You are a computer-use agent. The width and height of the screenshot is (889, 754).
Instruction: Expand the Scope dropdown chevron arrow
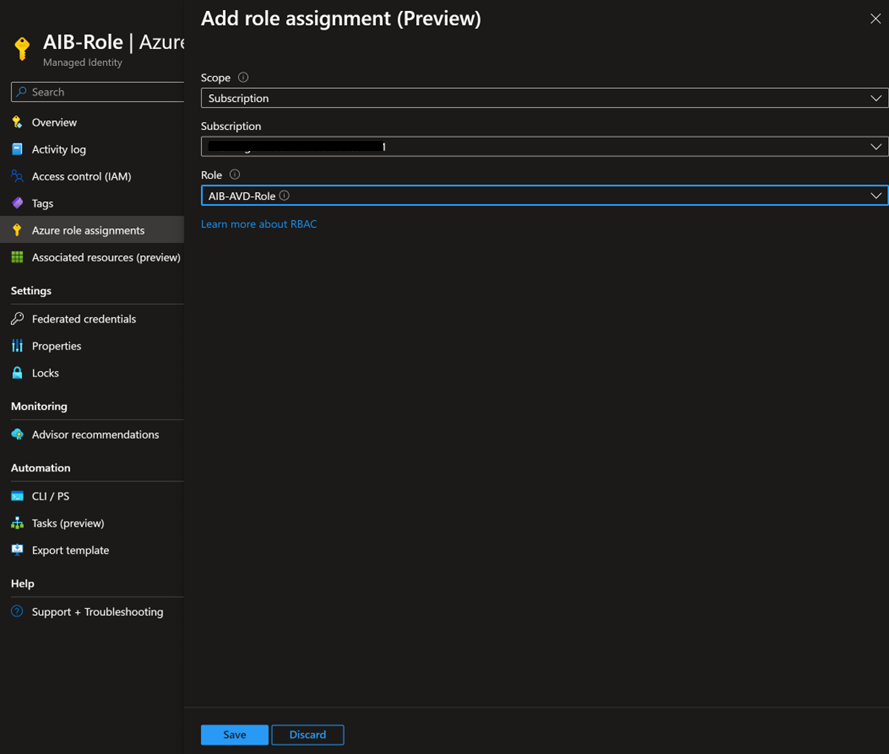(x=875, y=98)
